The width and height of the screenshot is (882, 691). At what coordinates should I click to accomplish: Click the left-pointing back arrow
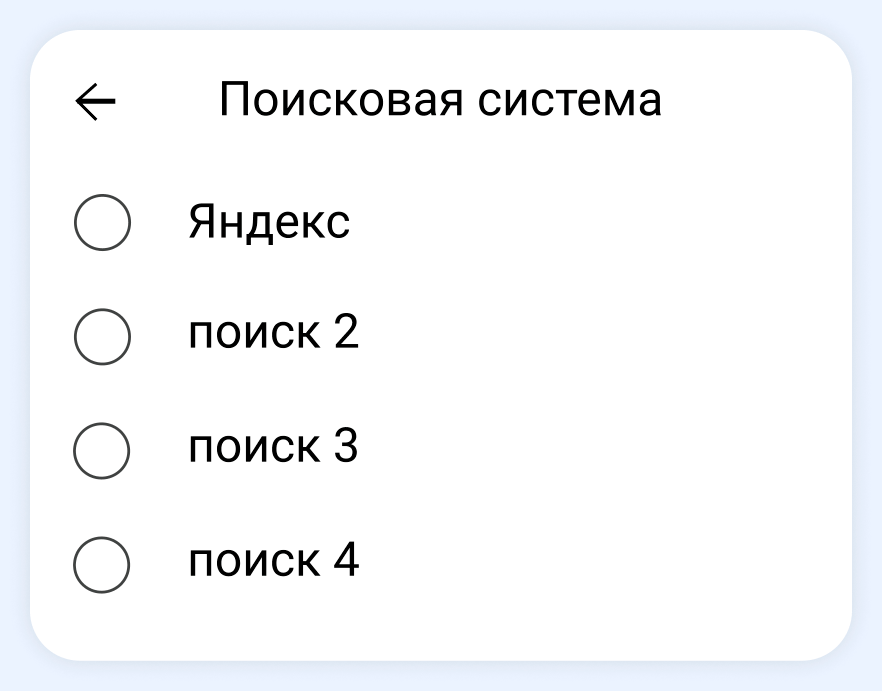[96, 101]
